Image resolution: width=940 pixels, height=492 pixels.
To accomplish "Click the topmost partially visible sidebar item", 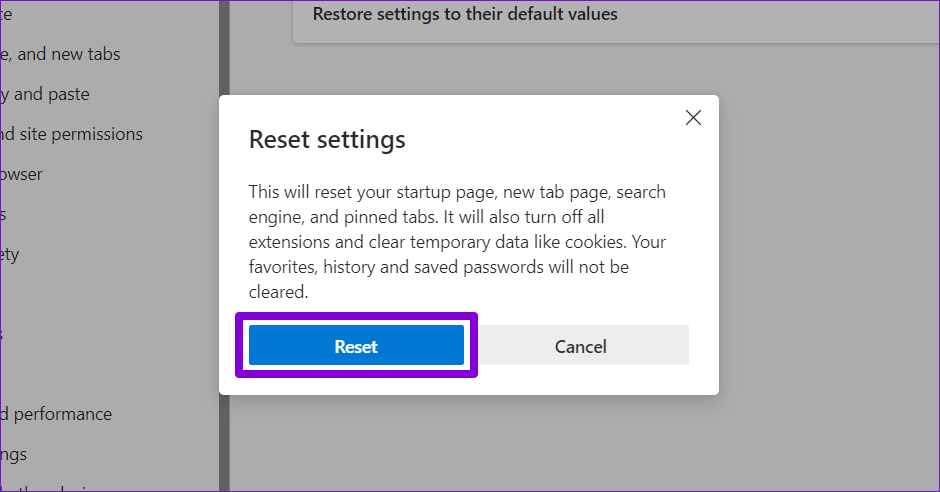I will (6, 14).
